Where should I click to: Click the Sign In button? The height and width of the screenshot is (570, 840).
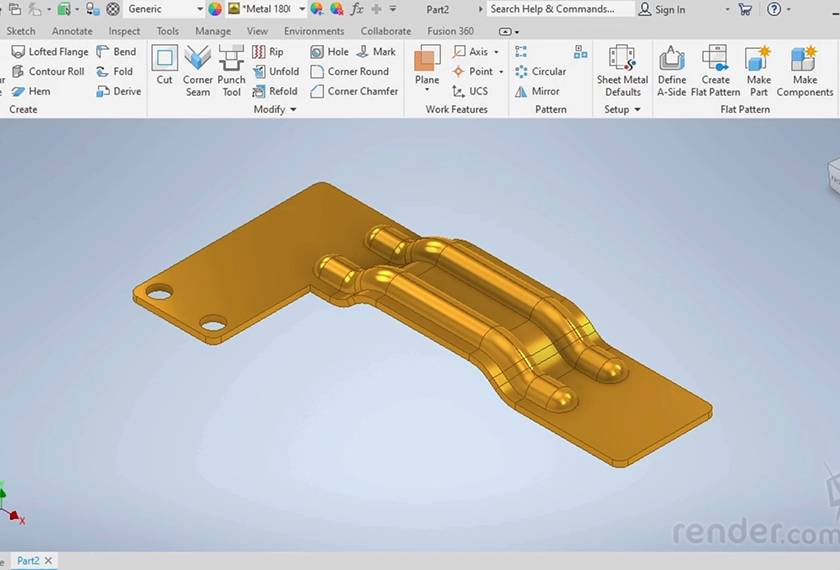[662, 9]
